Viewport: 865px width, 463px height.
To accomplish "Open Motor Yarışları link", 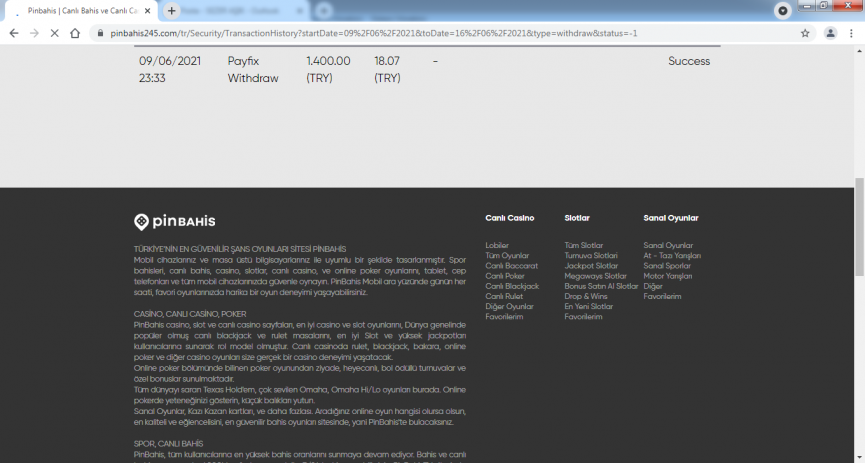I will pyautogui.click(x=668, y=276).
